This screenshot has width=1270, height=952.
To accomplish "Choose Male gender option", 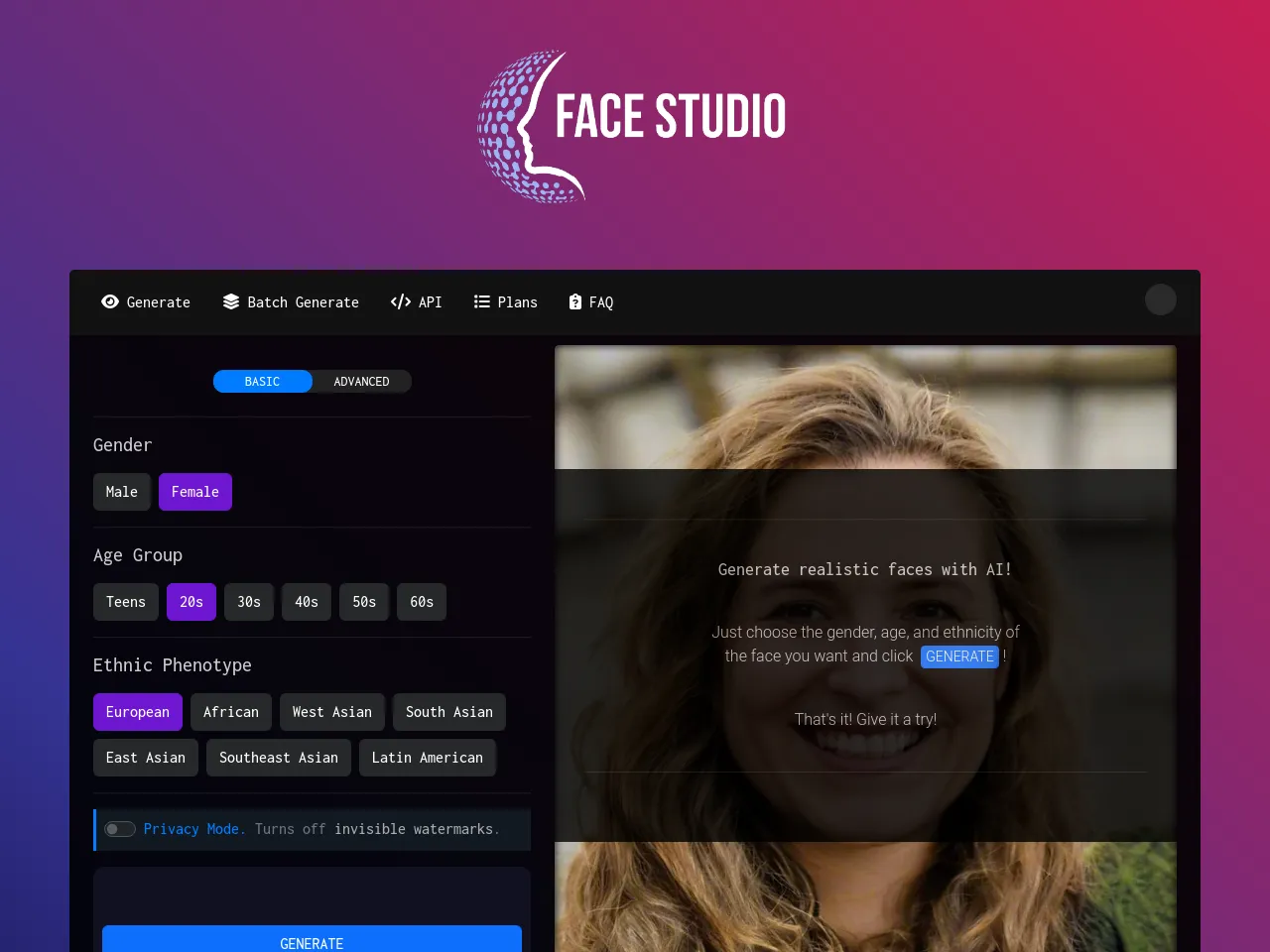I will tap(122, 492).
